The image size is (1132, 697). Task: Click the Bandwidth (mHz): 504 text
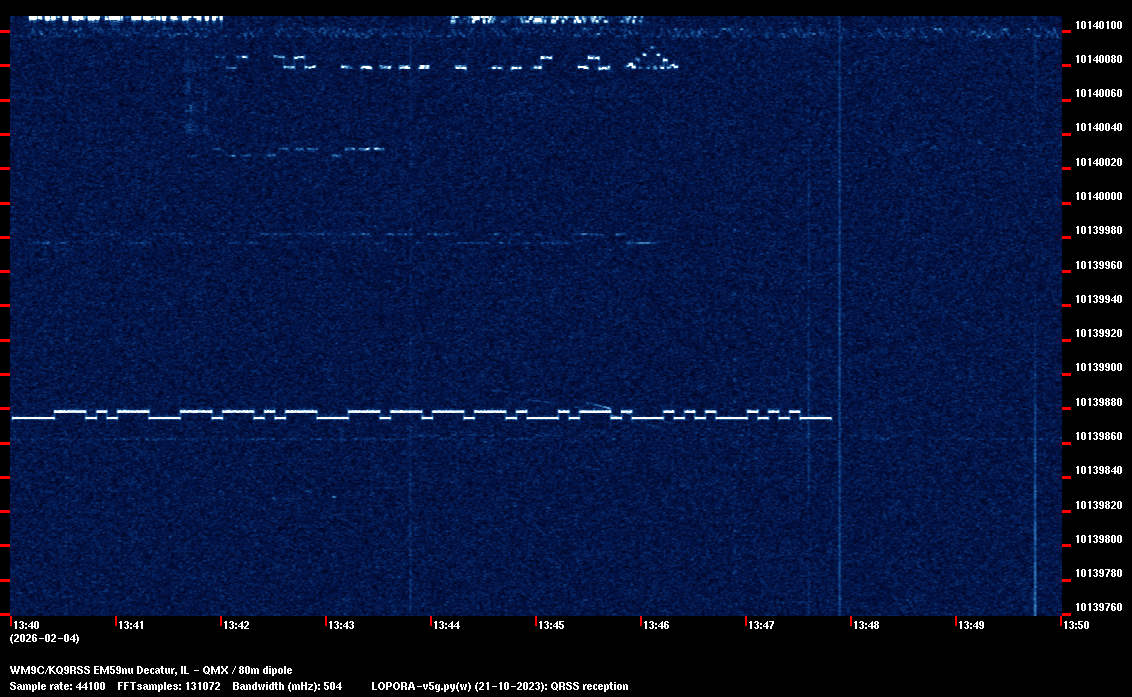287,686
